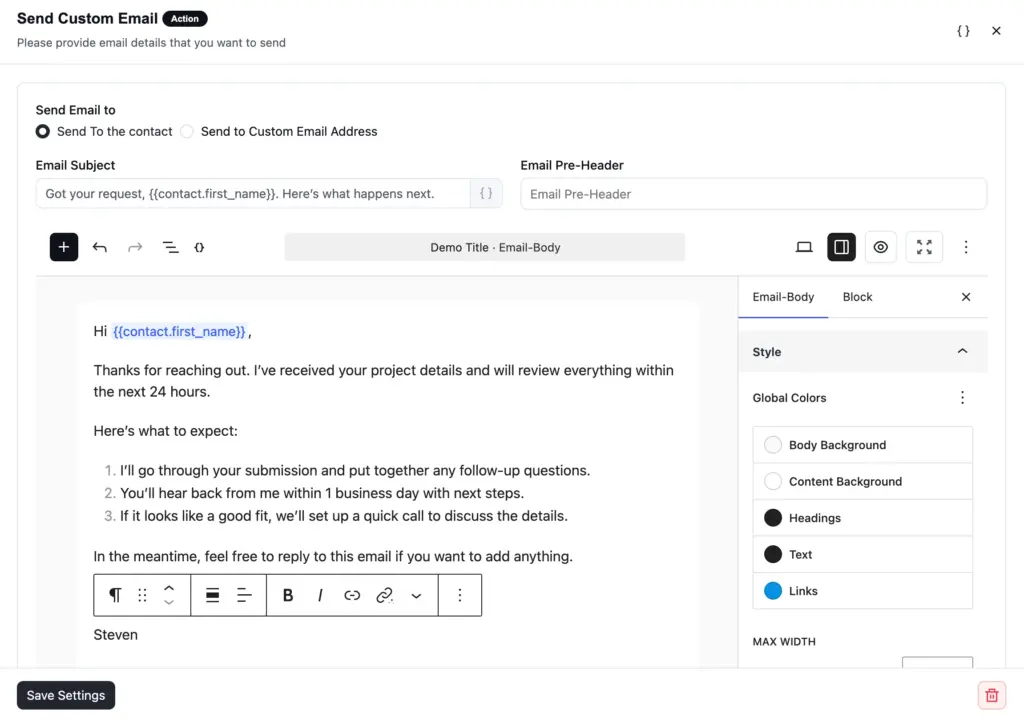
Task: Click the Email Pre-Header input field
Action: click(753, 194)
